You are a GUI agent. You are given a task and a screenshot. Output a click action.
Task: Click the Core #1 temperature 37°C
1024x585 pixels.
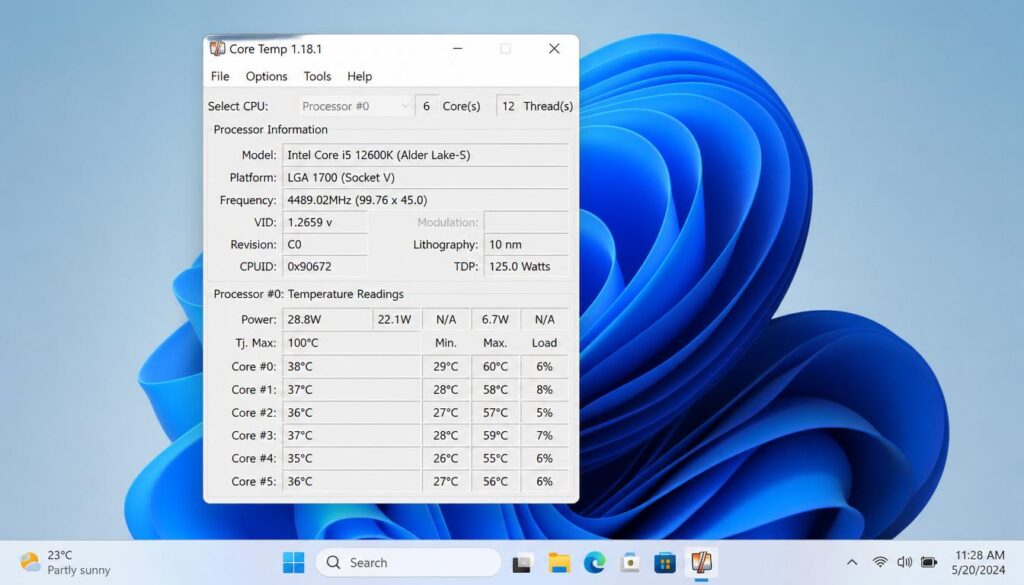click(x=351, y=389)
